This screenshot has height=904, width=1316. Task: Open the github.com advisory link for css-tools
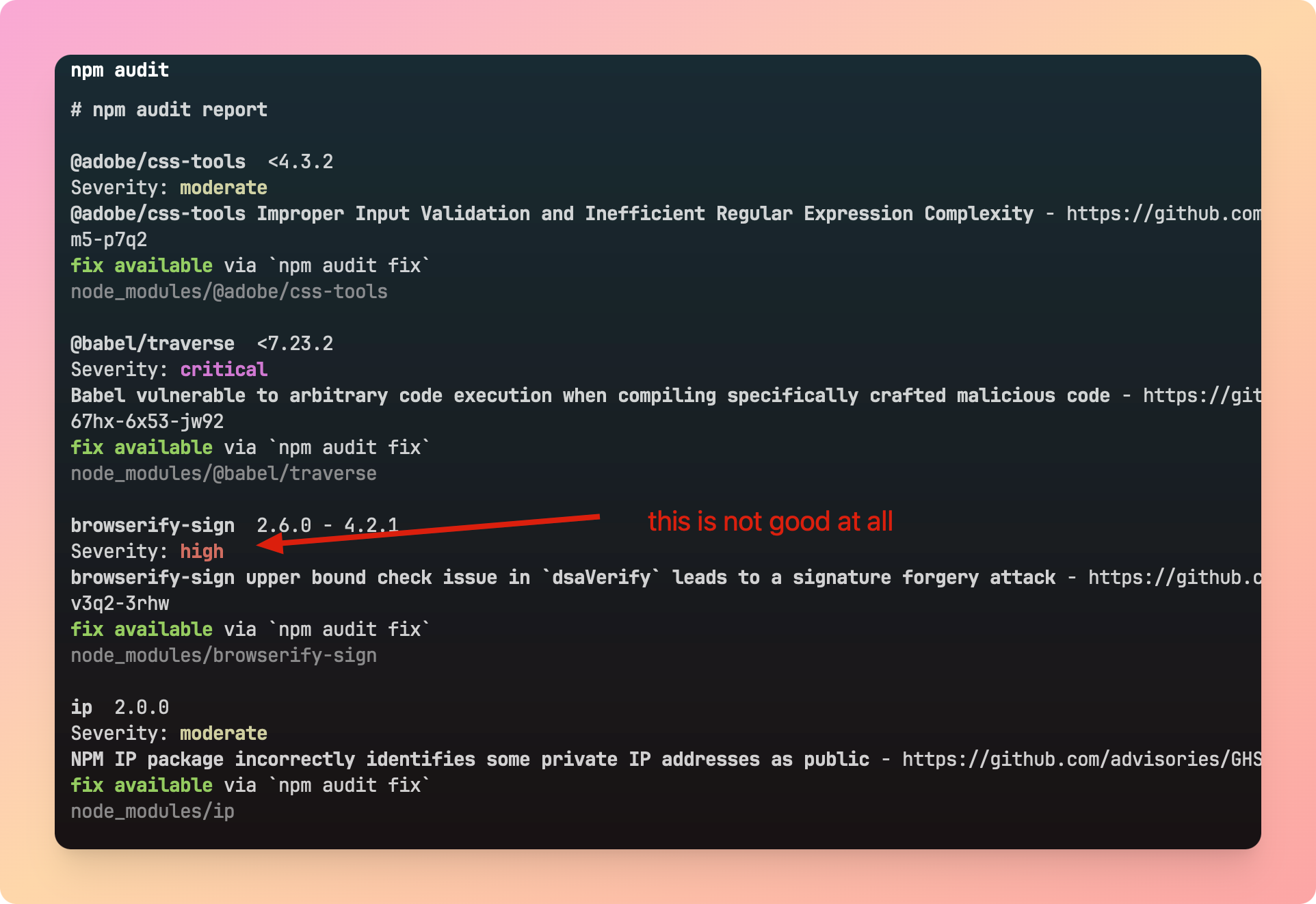1163,213
